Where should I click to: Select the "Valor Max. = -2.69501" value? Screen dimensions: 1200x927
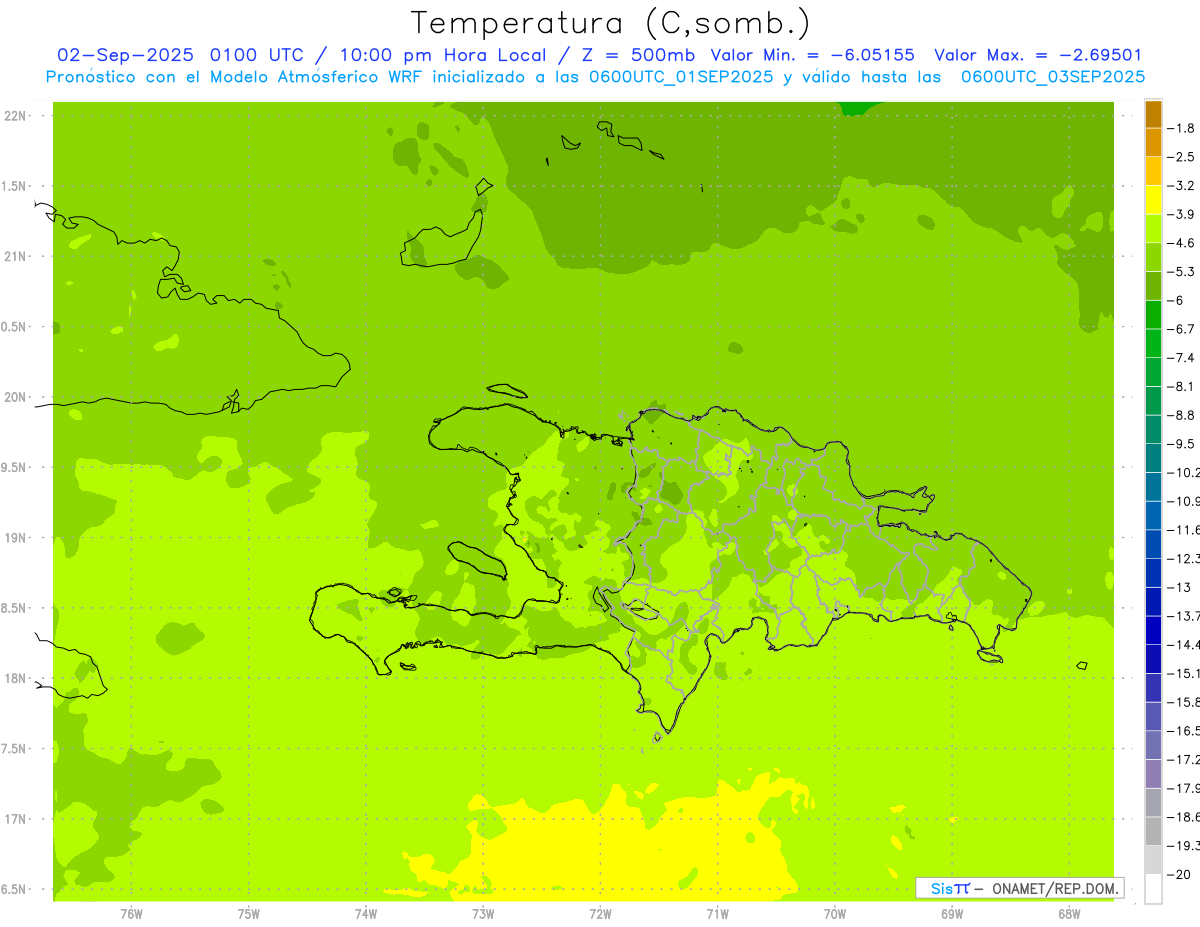pos(1038,55)
